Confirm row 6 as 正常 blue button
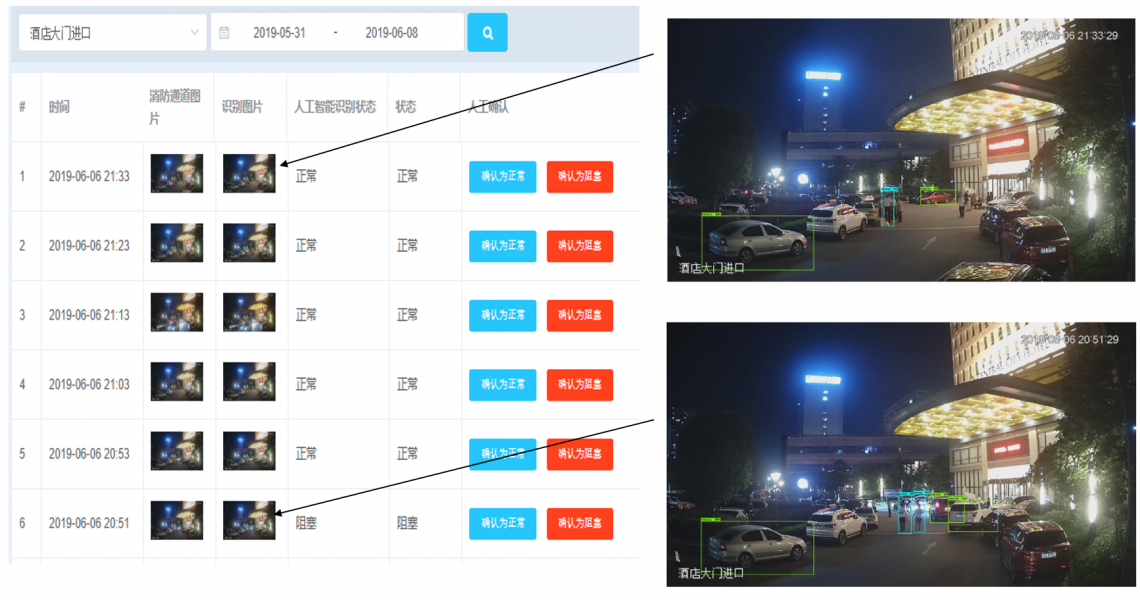Image resolution: width=1140 pixels, height=600 pixels. [502, 523]
